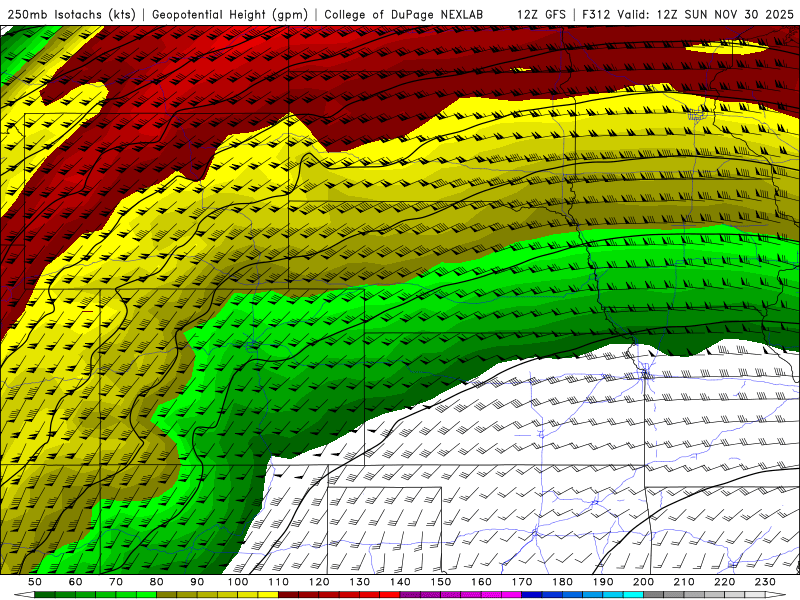Click the bright yellow swatch just left of the 110 mark

click(x=268, y=595)
